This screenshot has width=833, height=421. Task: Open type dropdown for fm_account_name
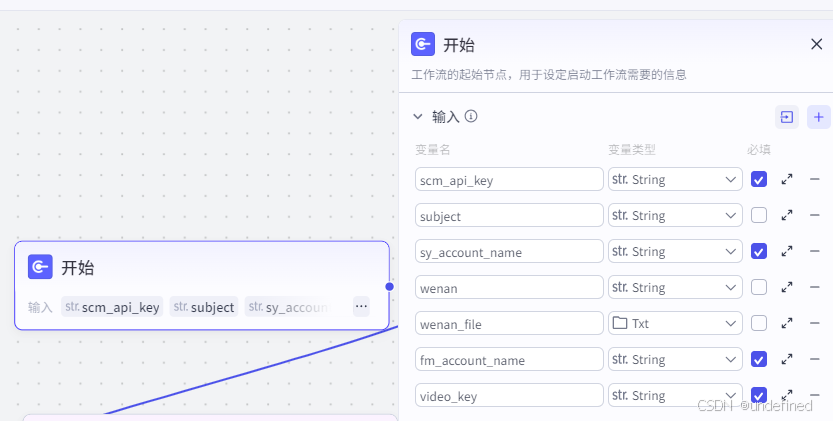coord(675,359)
